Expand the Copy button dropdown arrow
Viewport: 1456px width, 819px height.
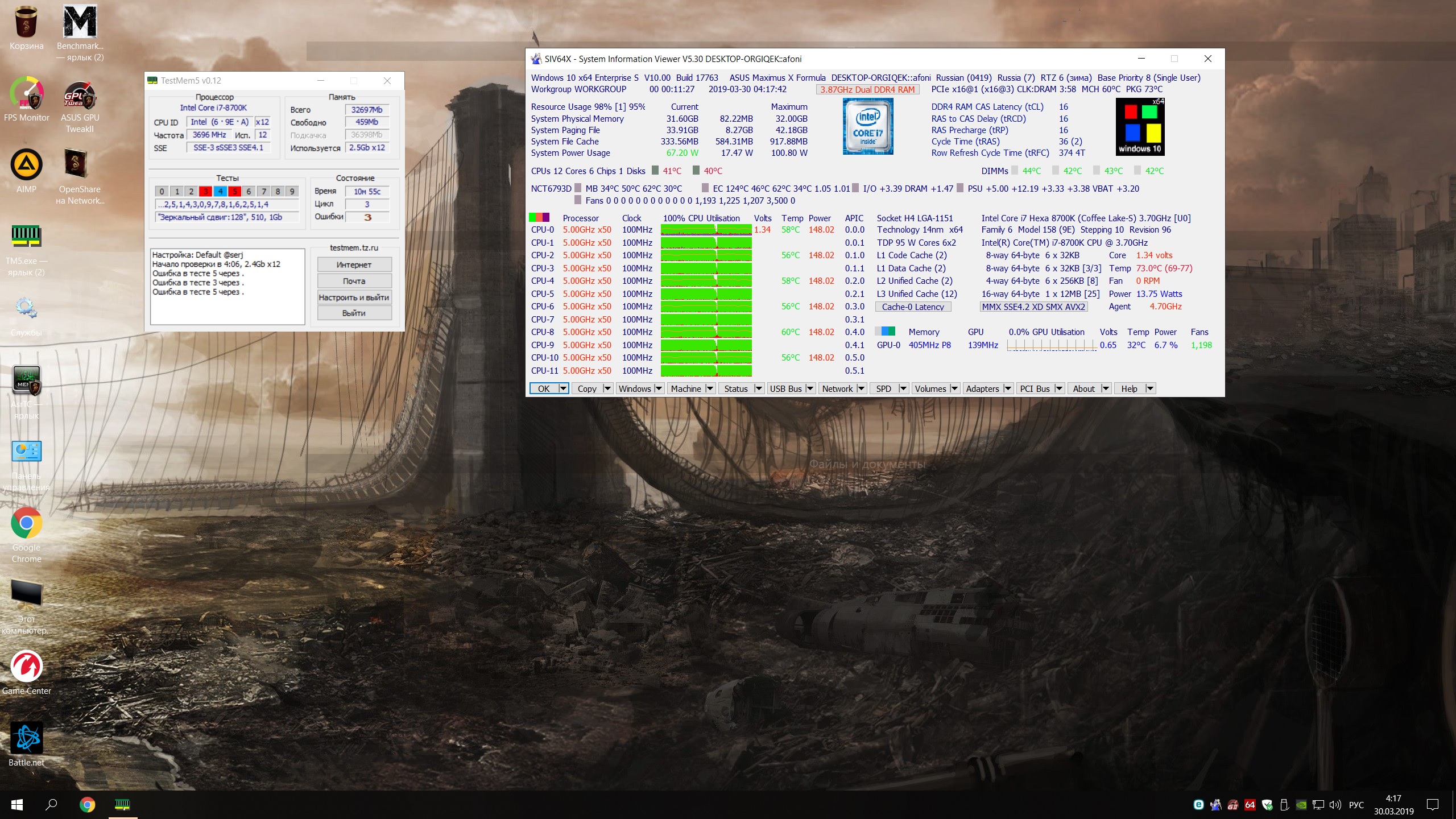click(607, 388)
